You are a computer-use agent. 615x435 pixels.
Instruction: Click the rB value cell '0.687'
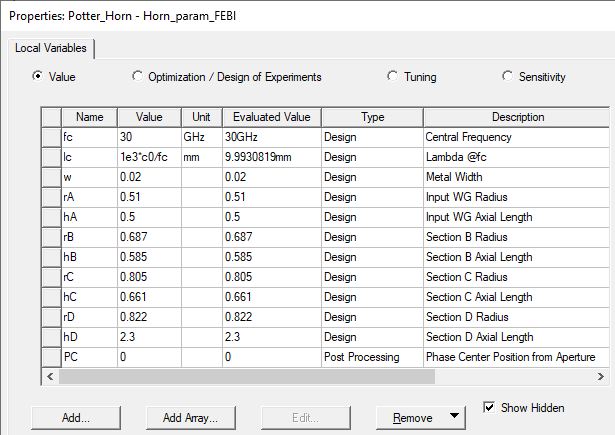[x=149, y=237]
